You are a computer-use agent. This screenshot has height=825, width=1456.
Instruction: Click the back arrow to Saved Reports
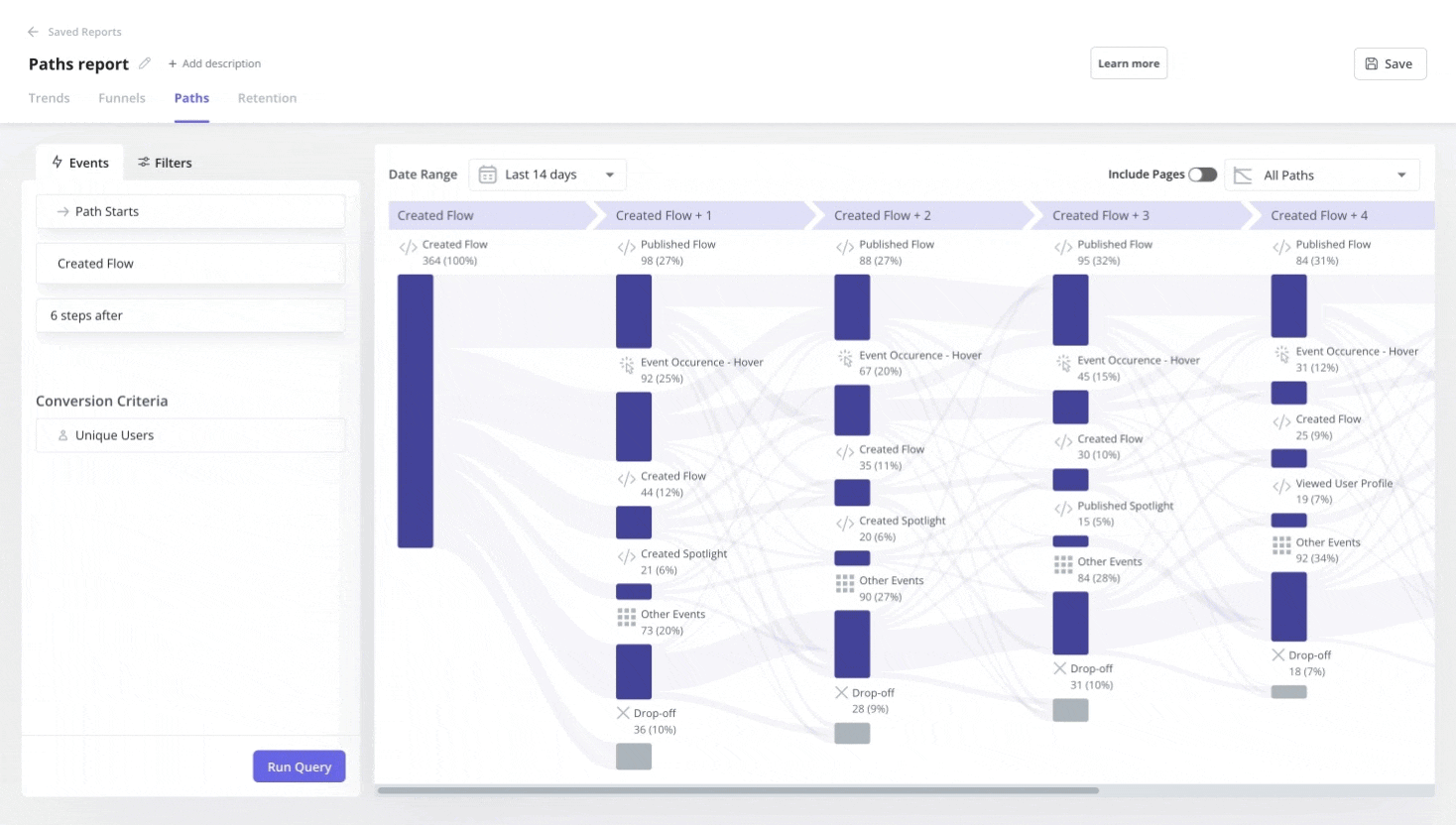pos(34,31)
